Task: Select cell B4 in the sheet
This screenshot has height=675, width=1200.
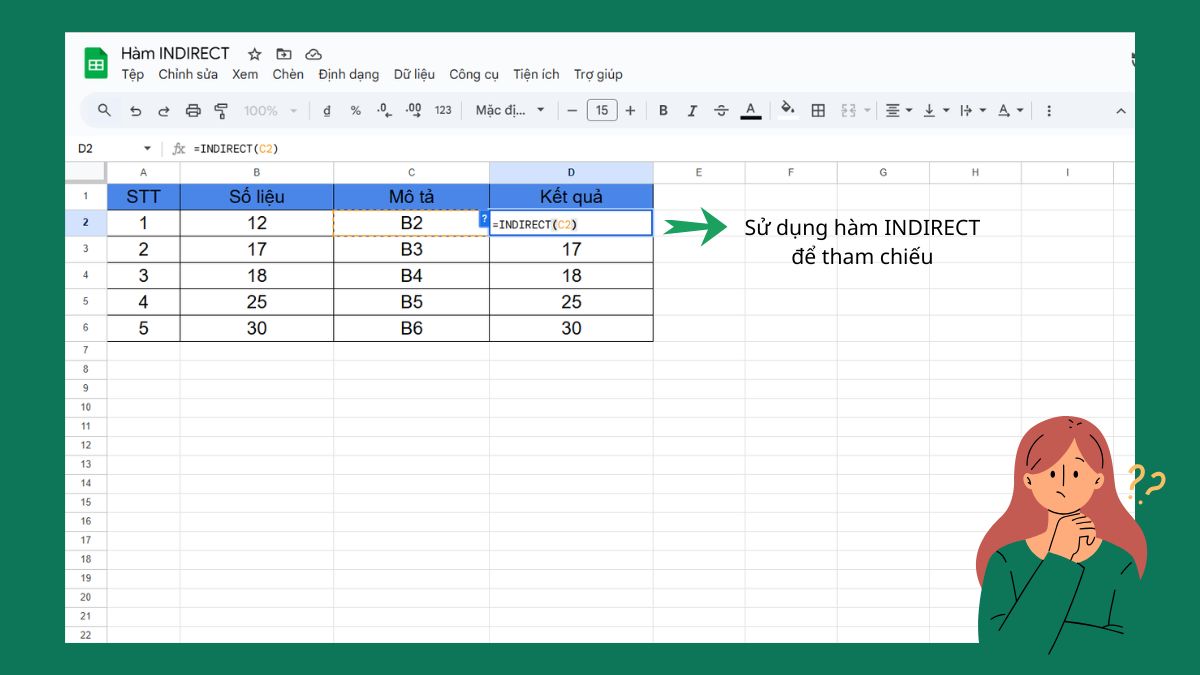Action: [x=256, y=275]
